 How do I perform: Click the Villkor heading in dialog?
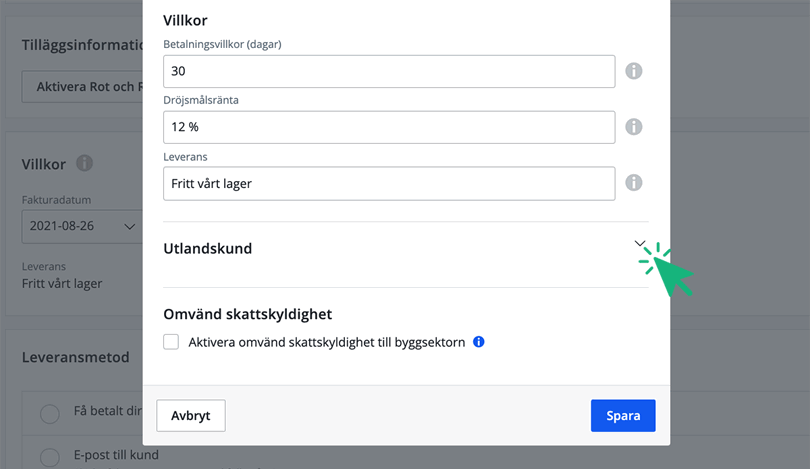pyautogui.click(x=185, y=20)
